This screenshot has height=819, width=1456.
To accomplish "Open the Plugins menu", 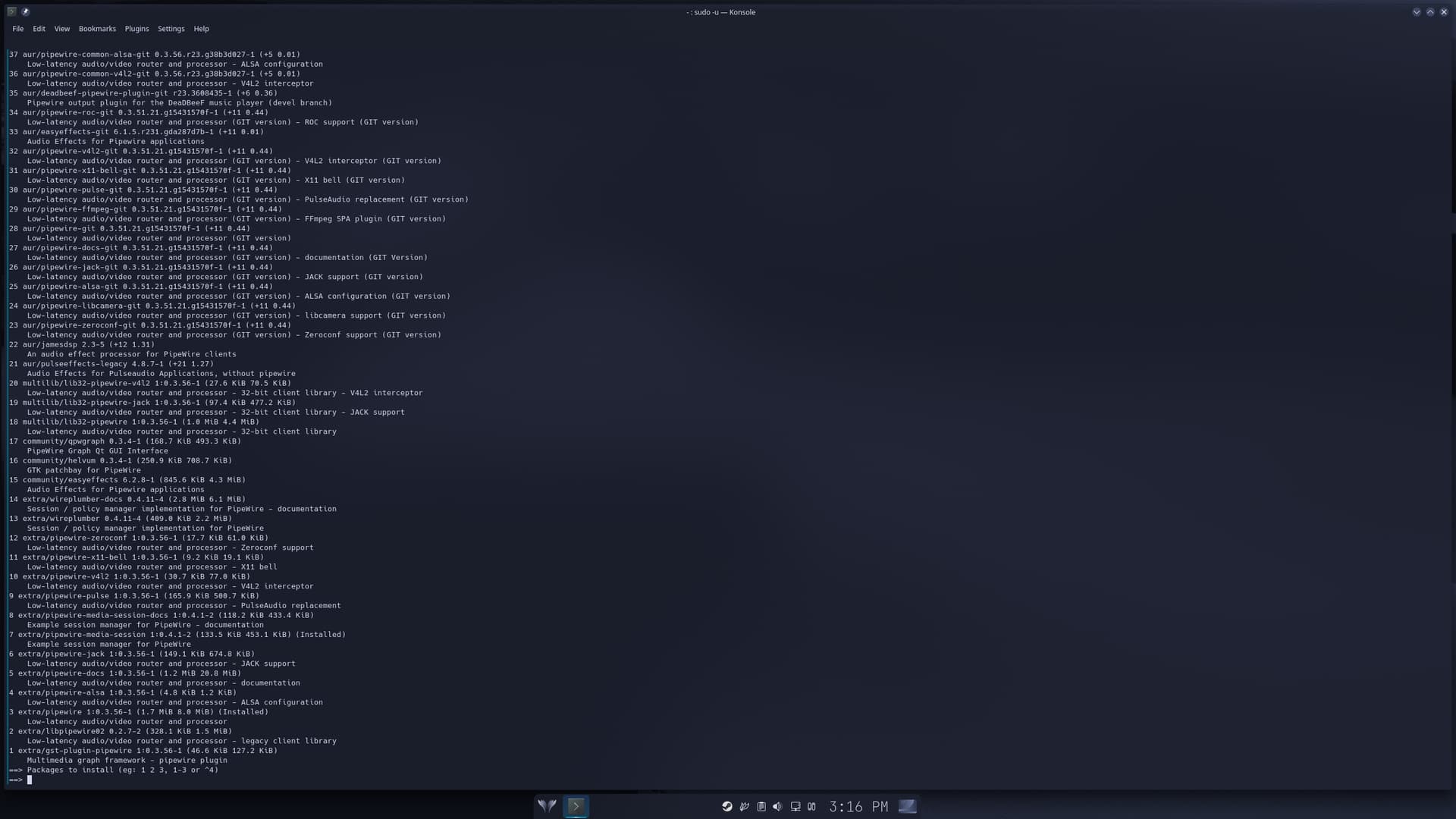I will [136, 28].
